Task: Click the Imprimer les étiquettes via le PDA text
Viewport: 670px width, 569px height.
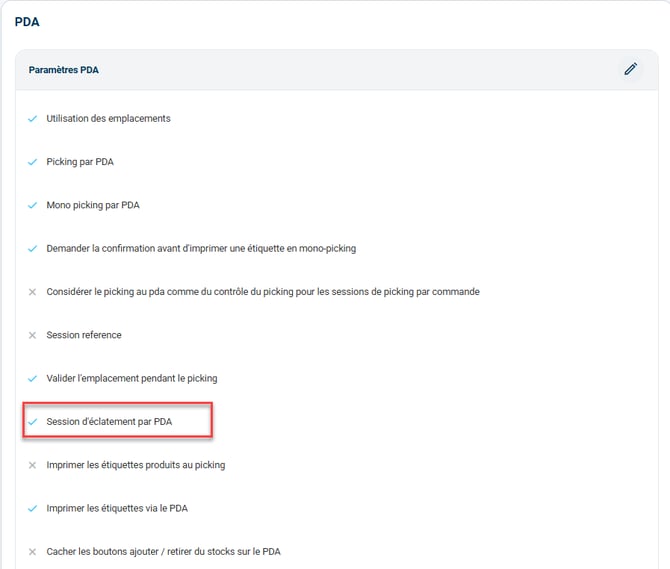Action: click(x=117, y=508)
